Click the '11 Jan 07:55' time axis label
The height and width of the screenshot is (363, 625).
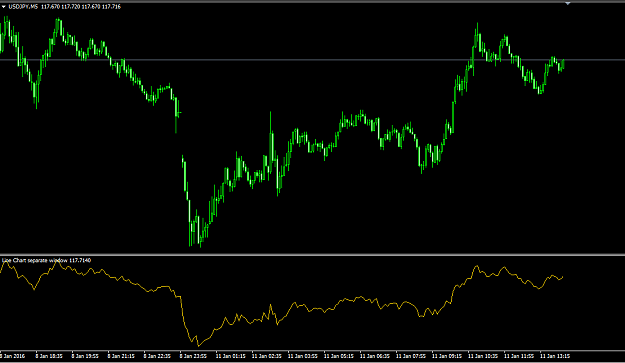pyautogui.click(x=411, y=356)
